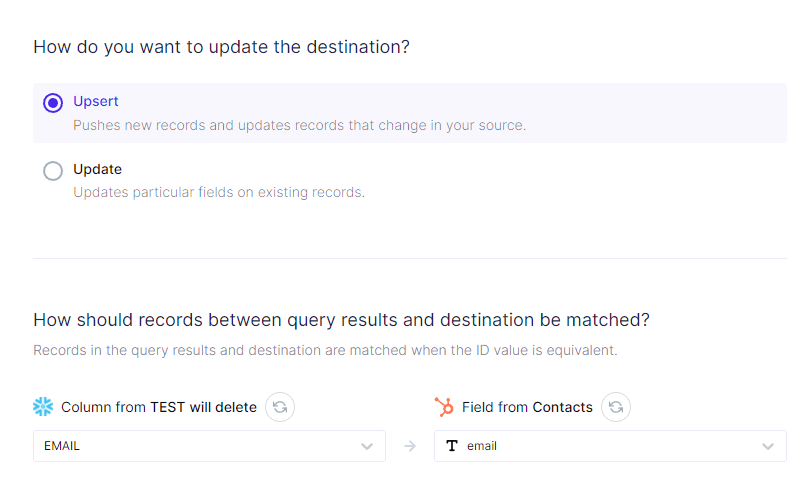Click the record matching question heading
805x493 pixels.
341,320
